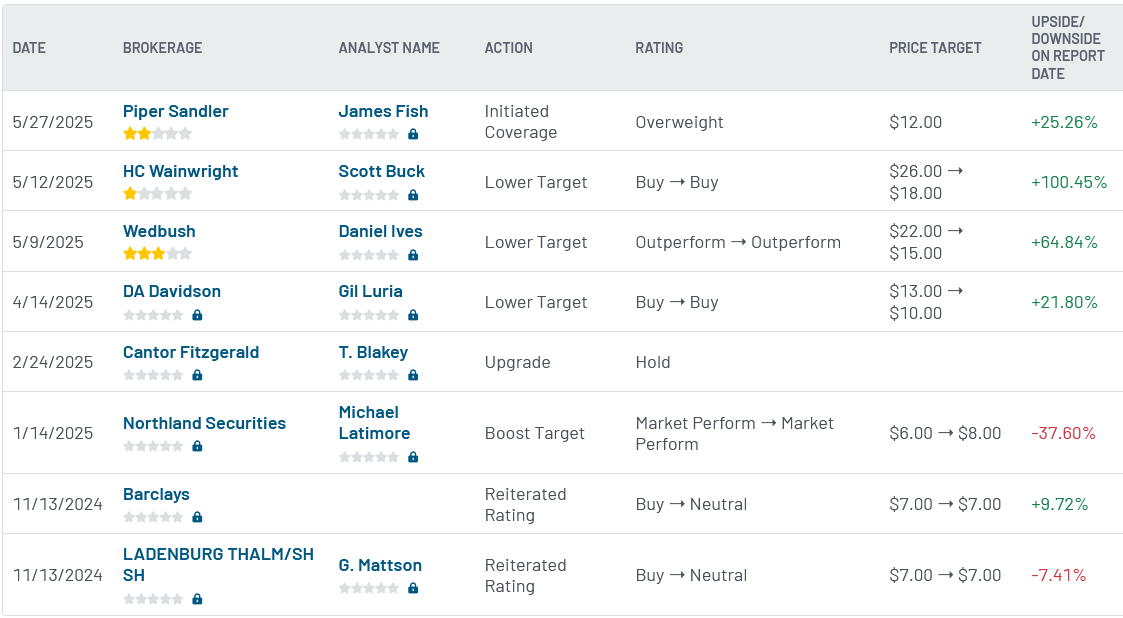Viewport: 1123px width, 618px height.
Task: Open the Northland Securities brokerage link
Action: (x=204, y=423)
